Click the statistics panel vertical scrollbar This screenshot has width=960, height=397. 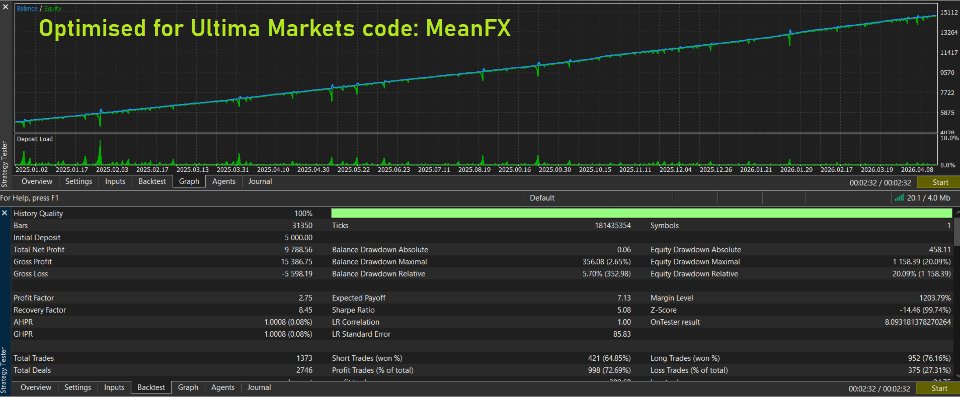coord(956,294)
